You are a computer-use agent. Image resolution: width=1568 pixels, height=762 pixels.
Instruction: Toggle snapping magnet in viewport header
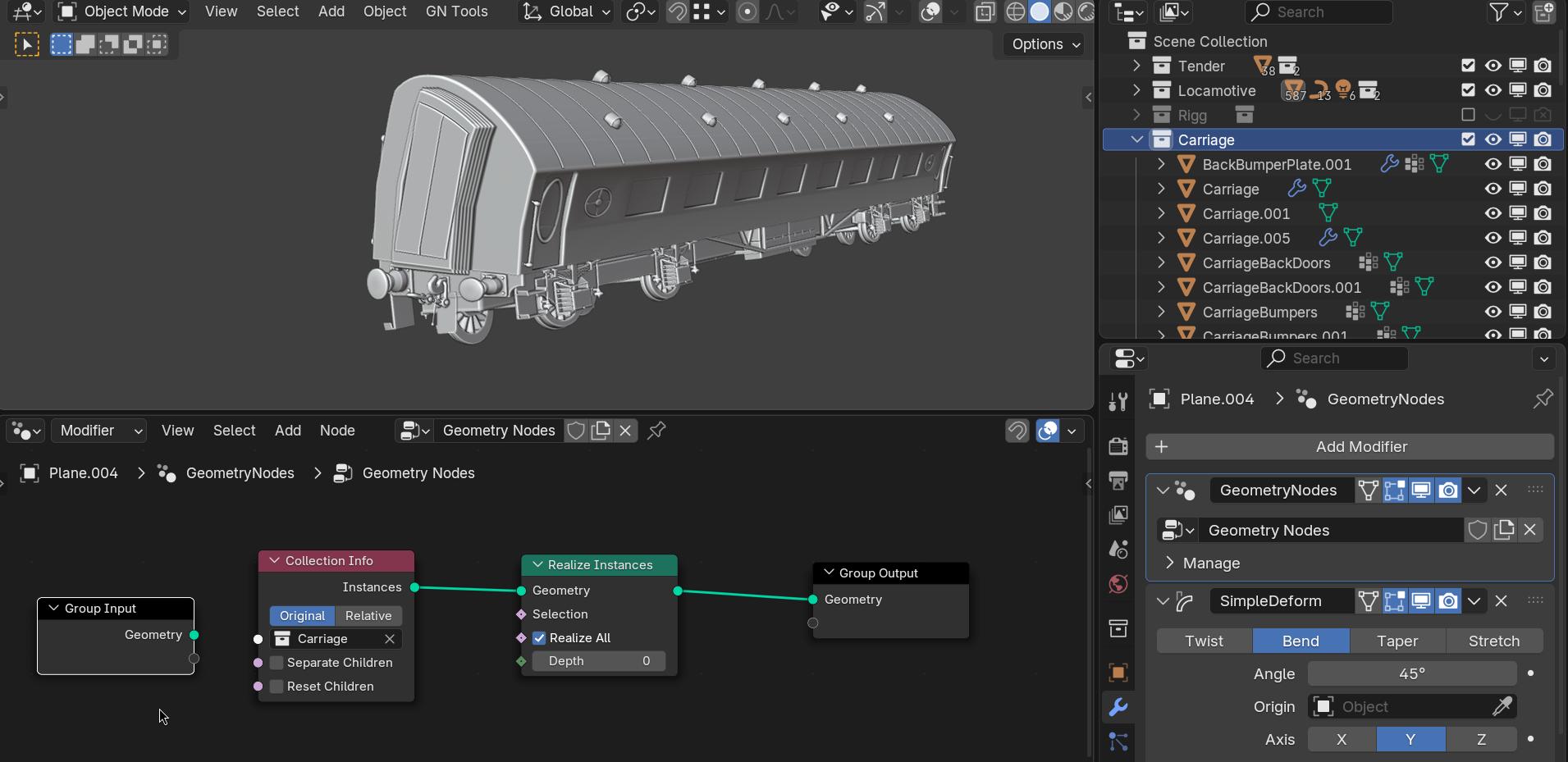pyautogui.click(x=677, y=11)
